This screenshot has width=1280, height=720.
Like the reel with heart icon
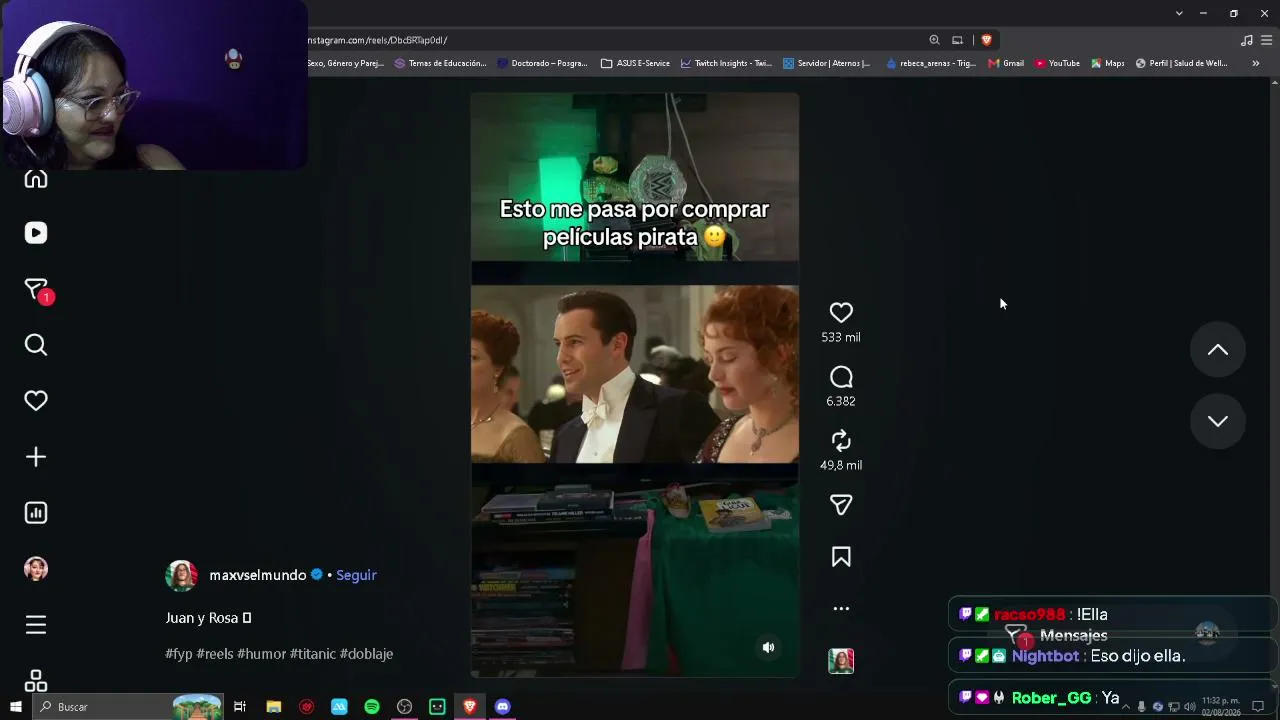pos(841,313)
